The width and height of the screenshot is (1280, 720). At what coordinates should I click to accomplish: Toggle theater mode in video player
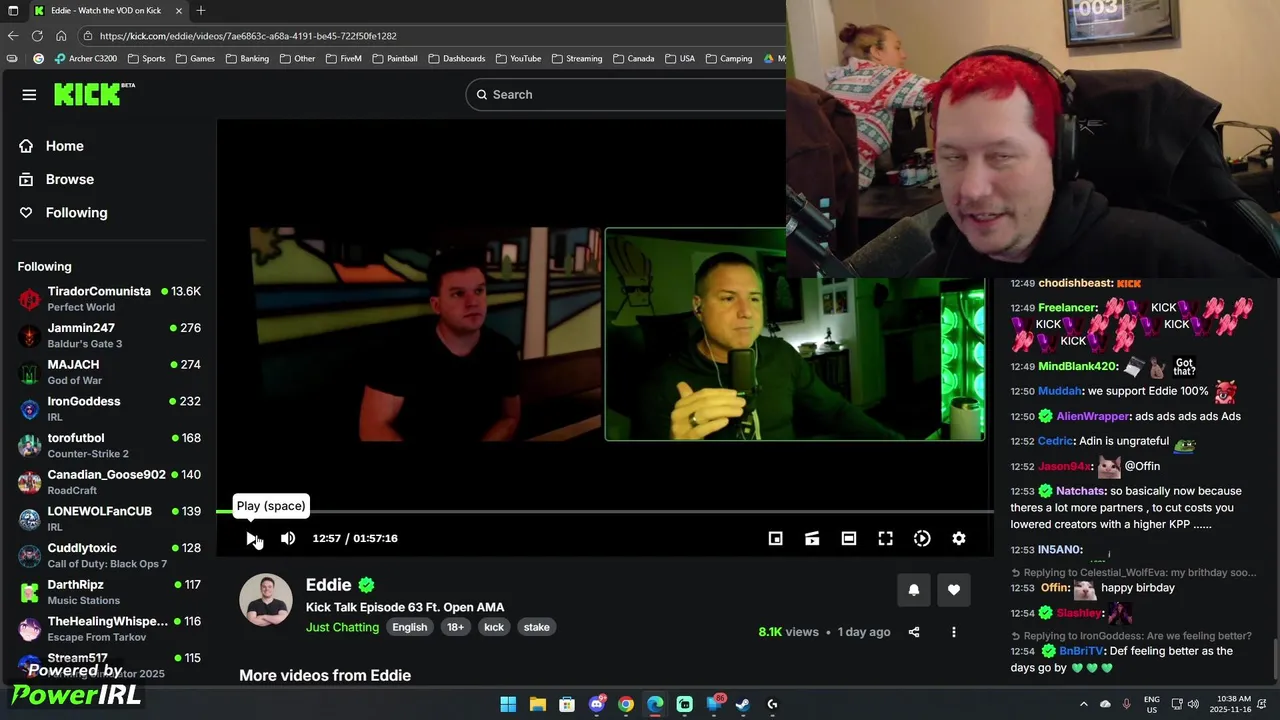click(849, 538)
